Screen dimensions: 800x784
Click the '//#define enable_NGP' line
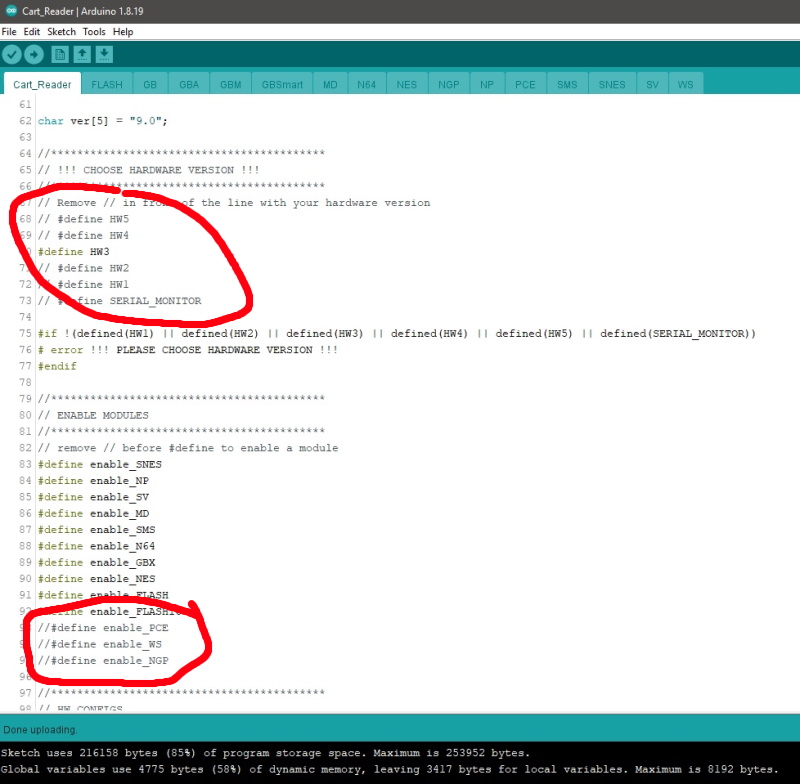click(x=103, y=660)
